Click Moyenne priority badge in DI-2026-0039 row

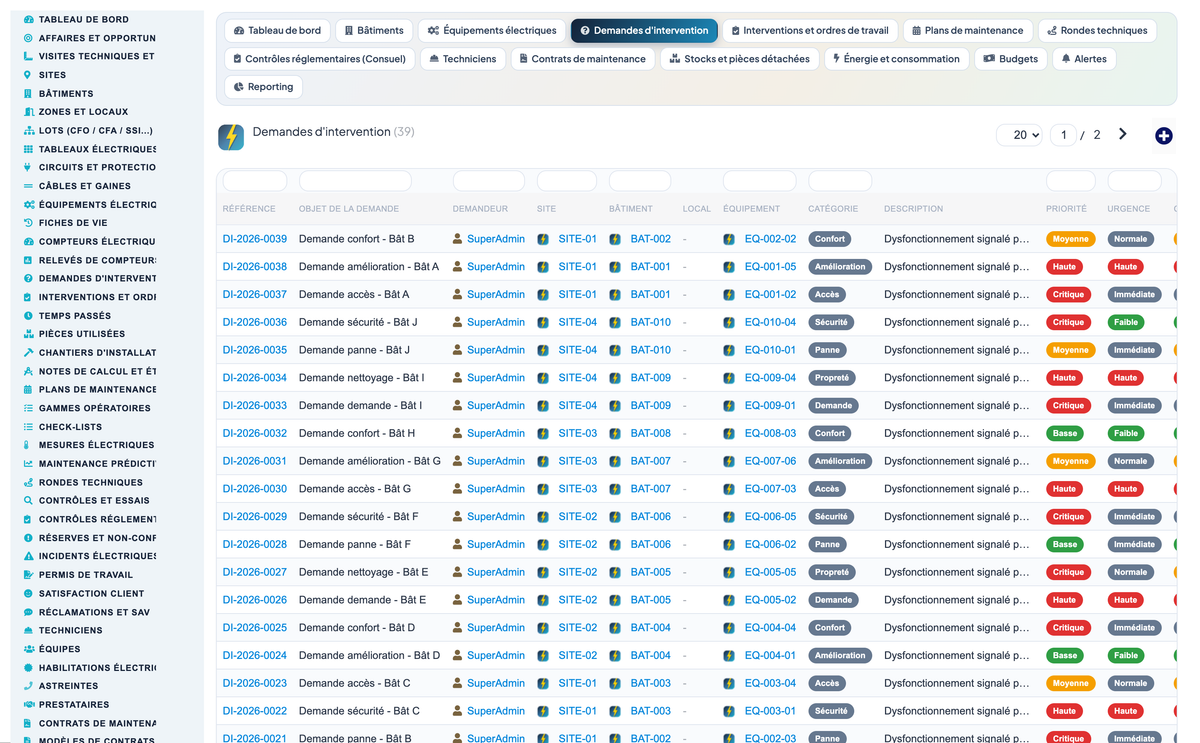point(1070,239)
